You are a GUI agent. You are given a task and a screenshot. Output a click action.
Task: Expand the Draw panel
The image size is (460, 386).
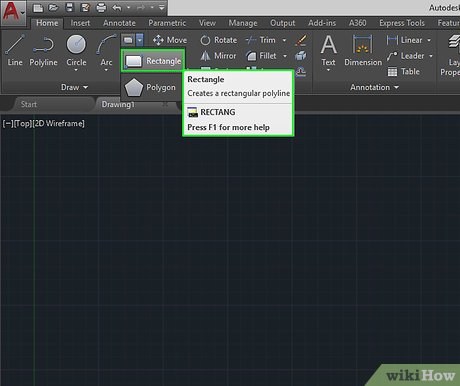(74, 87)
